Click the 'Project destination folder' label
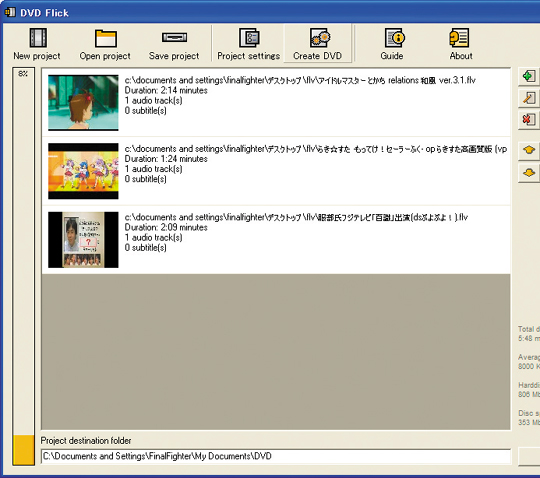 click(86, 440)
